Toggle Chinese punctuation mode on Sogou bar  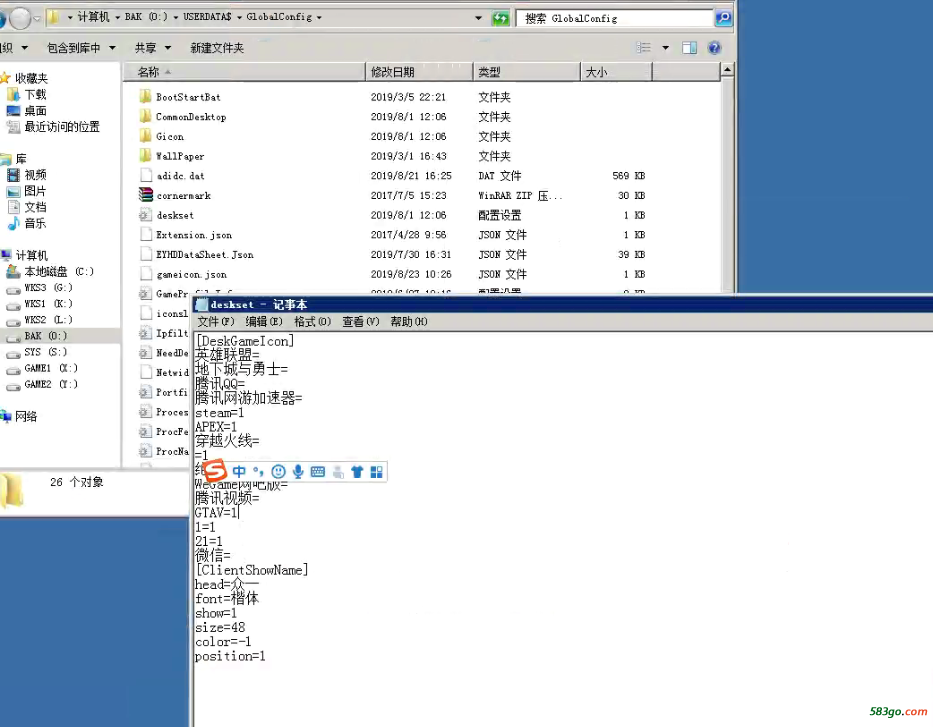(258, 472)
